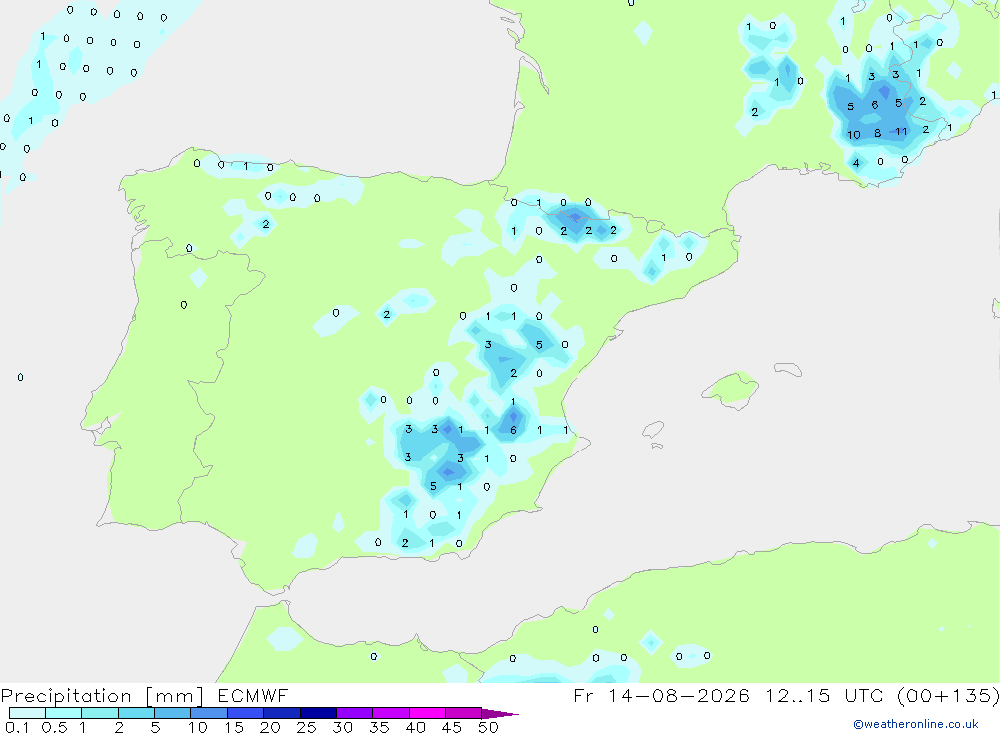1000x733 pixels.
Task: Select the 35–40 mm purple legend swatch
Action: tap(391, 713)
